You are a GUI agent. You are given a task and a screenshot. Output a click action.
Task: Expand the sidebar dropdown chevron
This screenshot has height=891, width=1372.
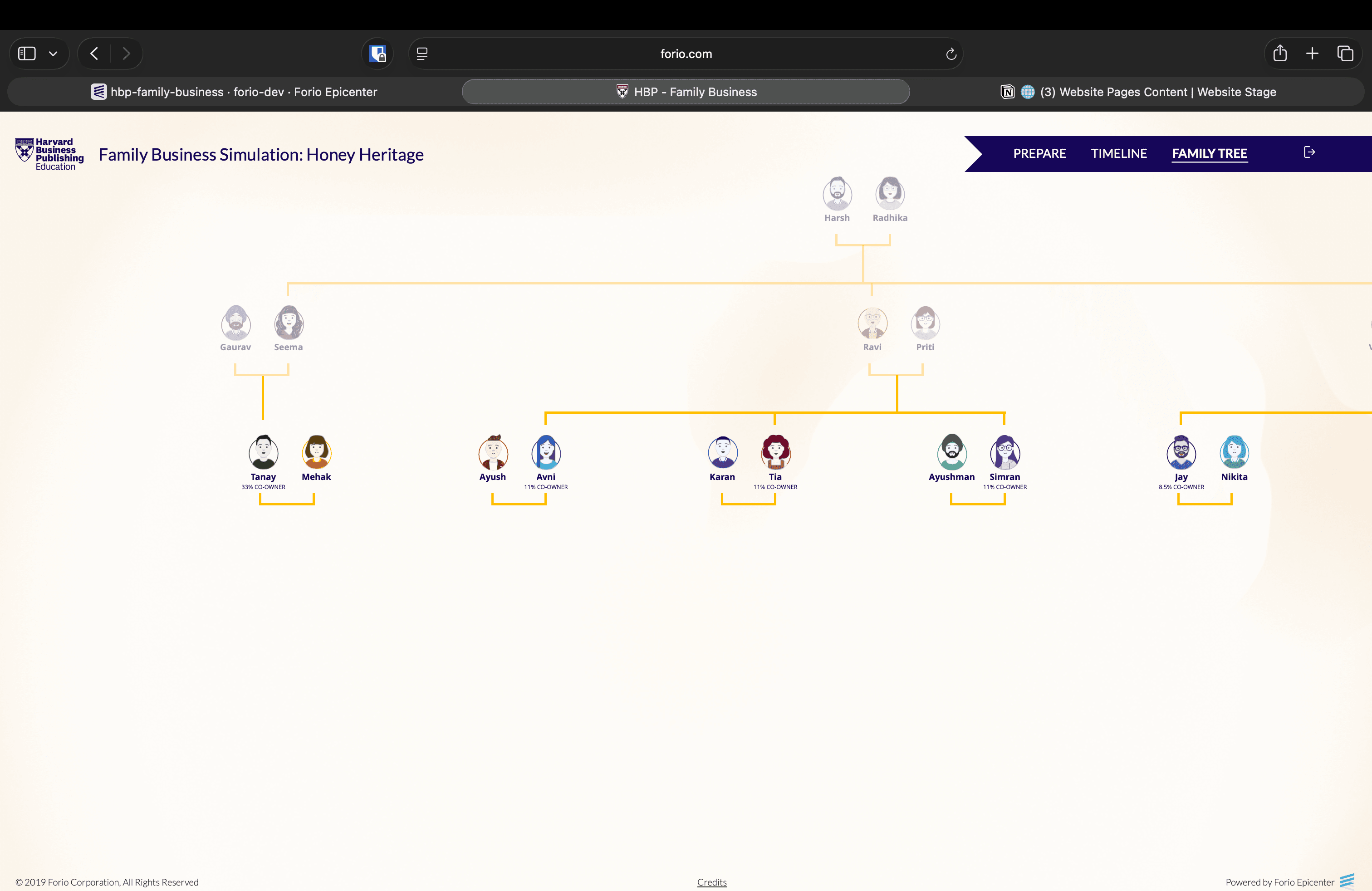tap(53, 54)
